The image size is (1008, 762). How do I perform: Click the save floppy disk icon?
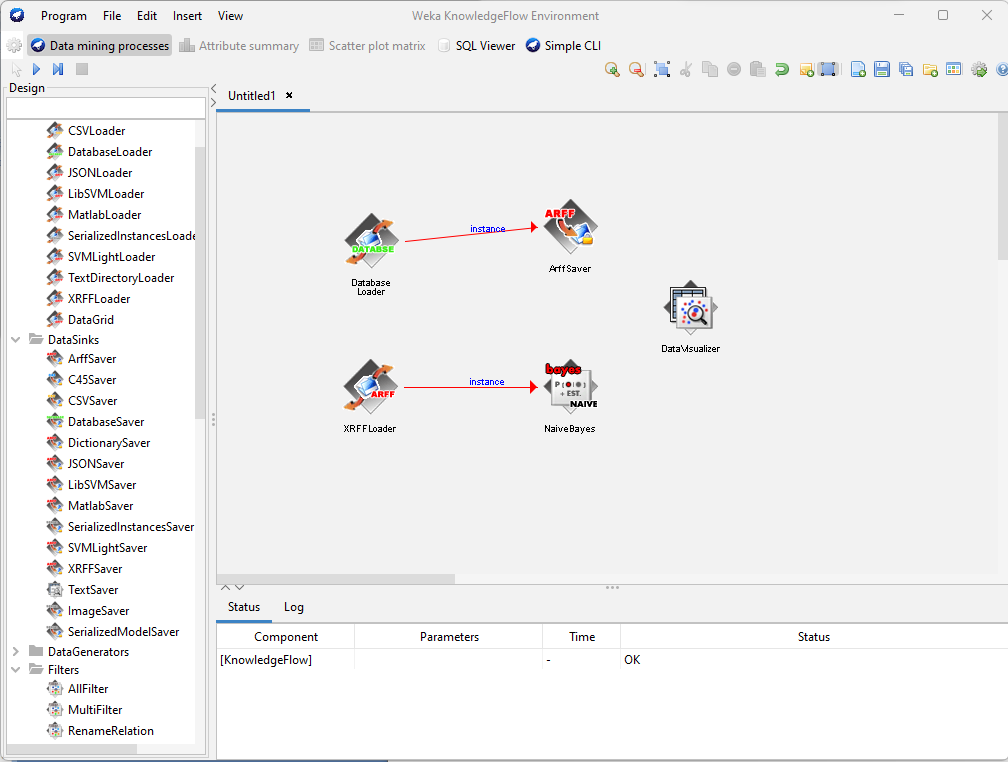[881, 69]
